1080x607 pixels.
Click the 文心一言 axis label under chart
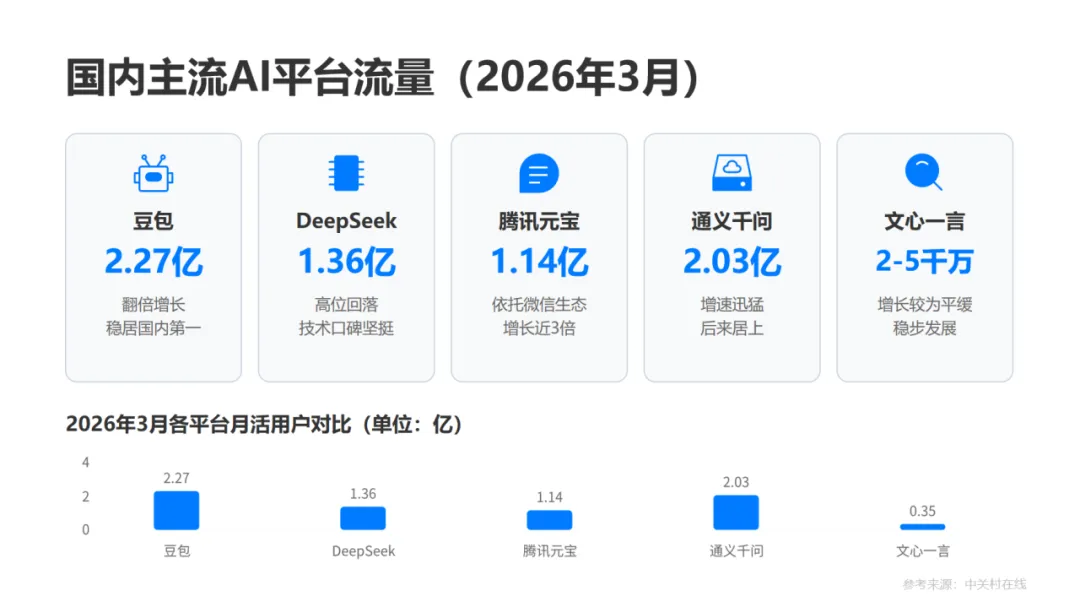click(x=923, y=551)
